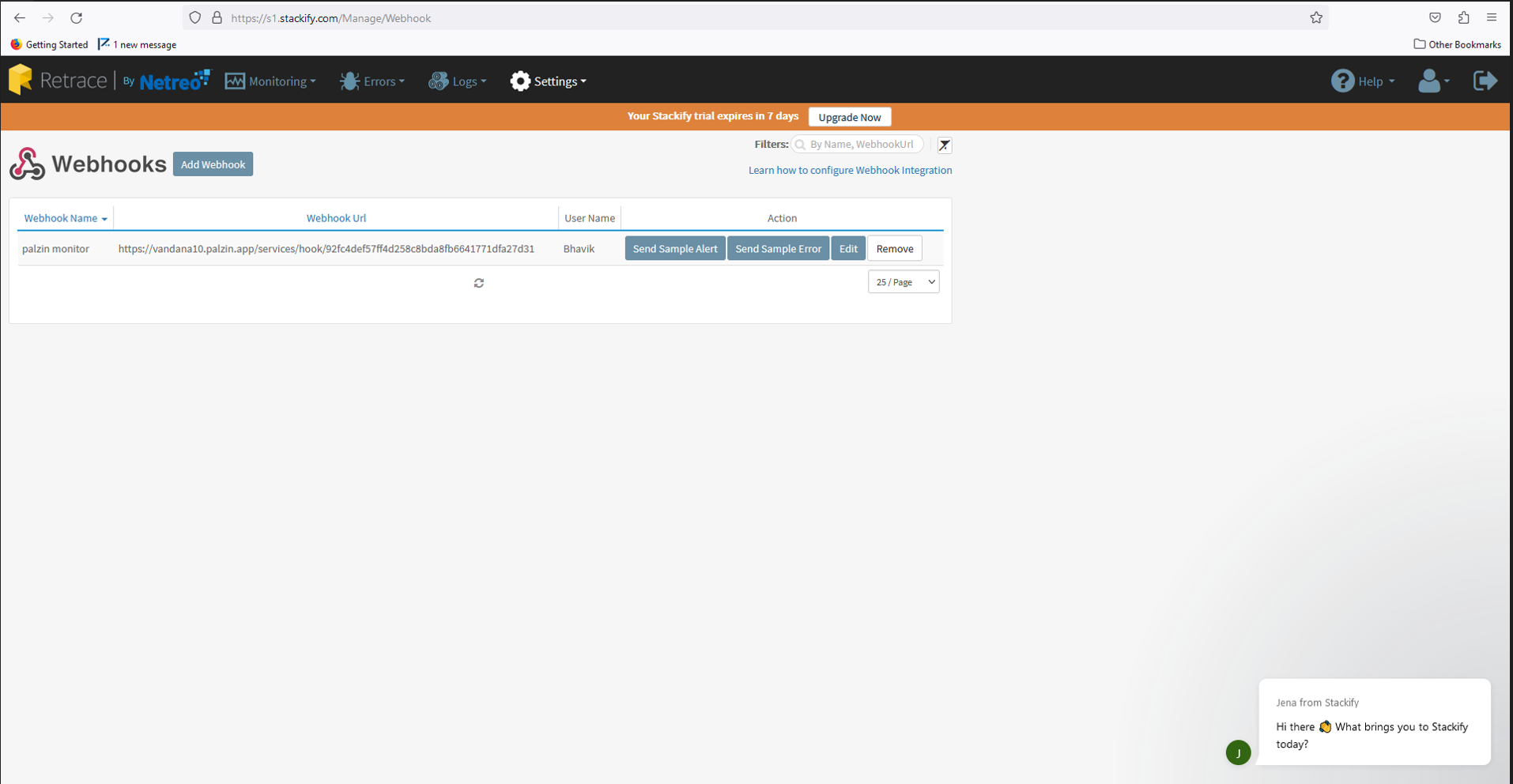The width and height of the screenshot is (1513, 784).
Task: Reload the browser page
Action: click(77, 17)
